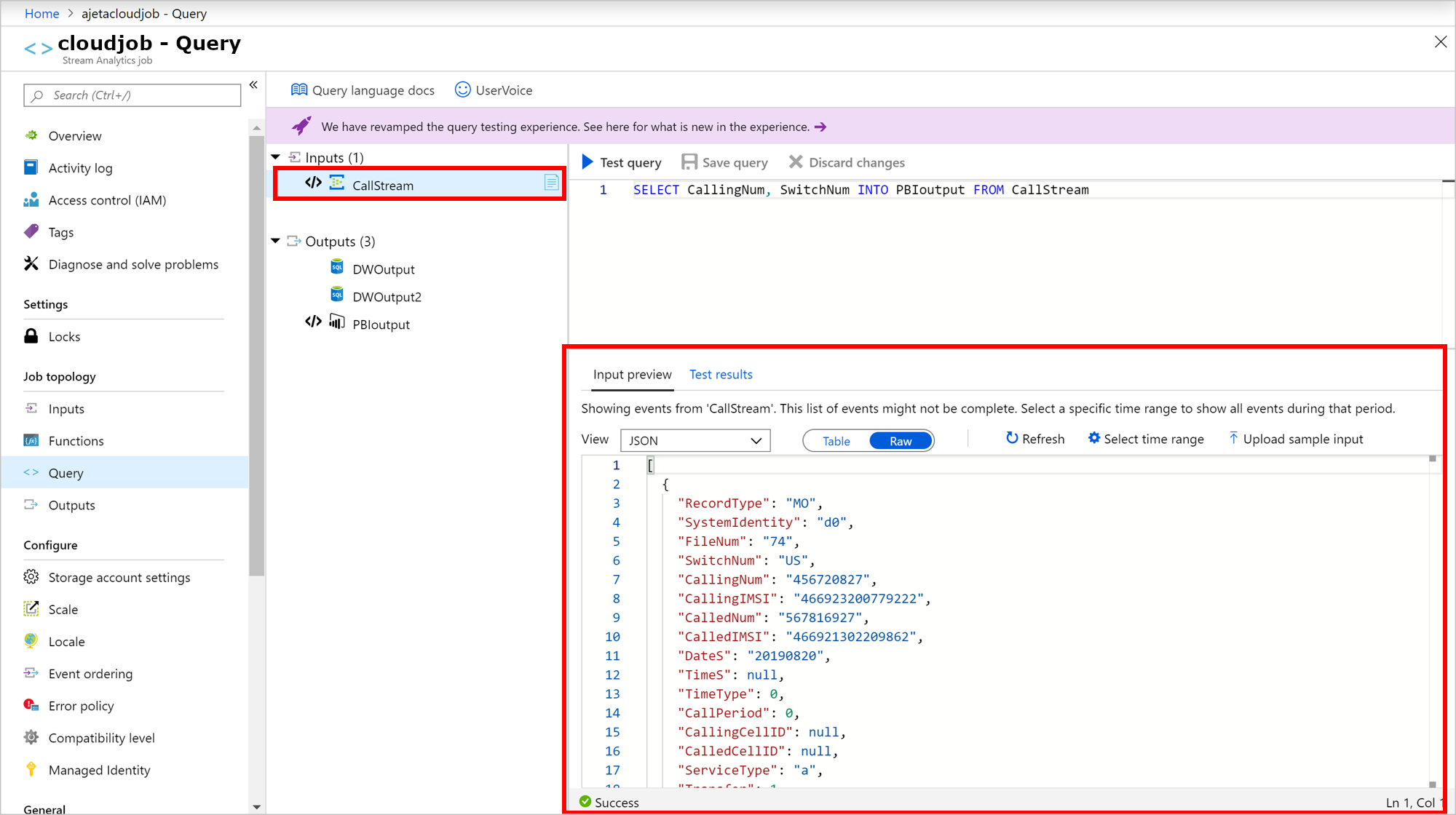Screen dimensions: 1456x815
Task: Switch to the Test results tab
Action: [x=721, y=374]
